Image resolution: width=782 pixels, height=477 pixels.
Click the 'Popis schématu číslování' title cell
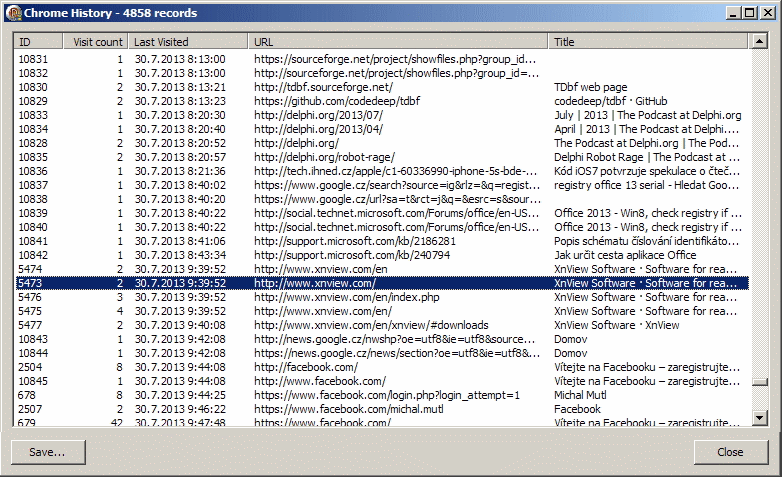[x=646, y=241]
